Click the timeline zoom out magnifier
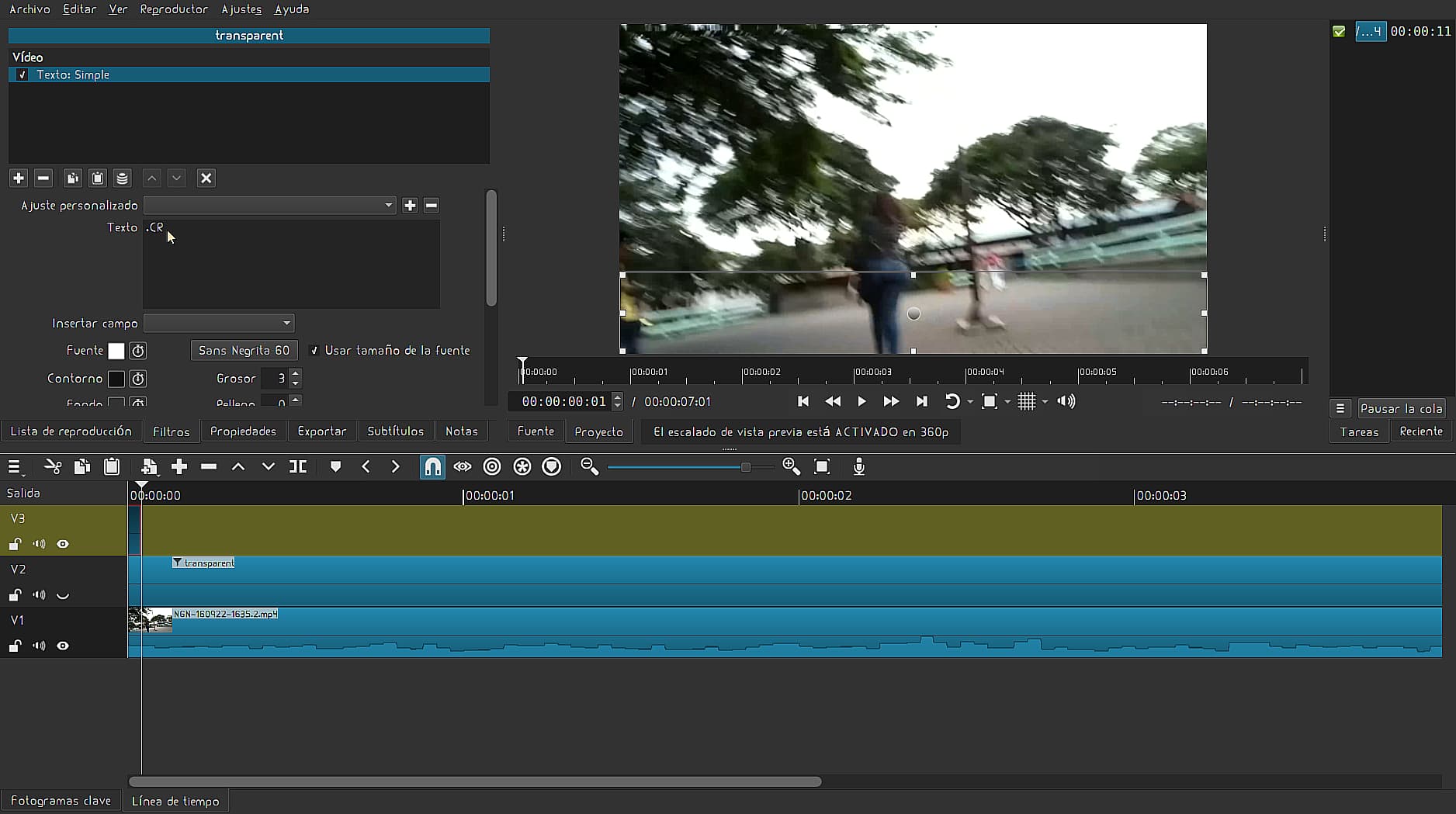The width and height of the screenshot is (1456, 814). tap(589, 466)
